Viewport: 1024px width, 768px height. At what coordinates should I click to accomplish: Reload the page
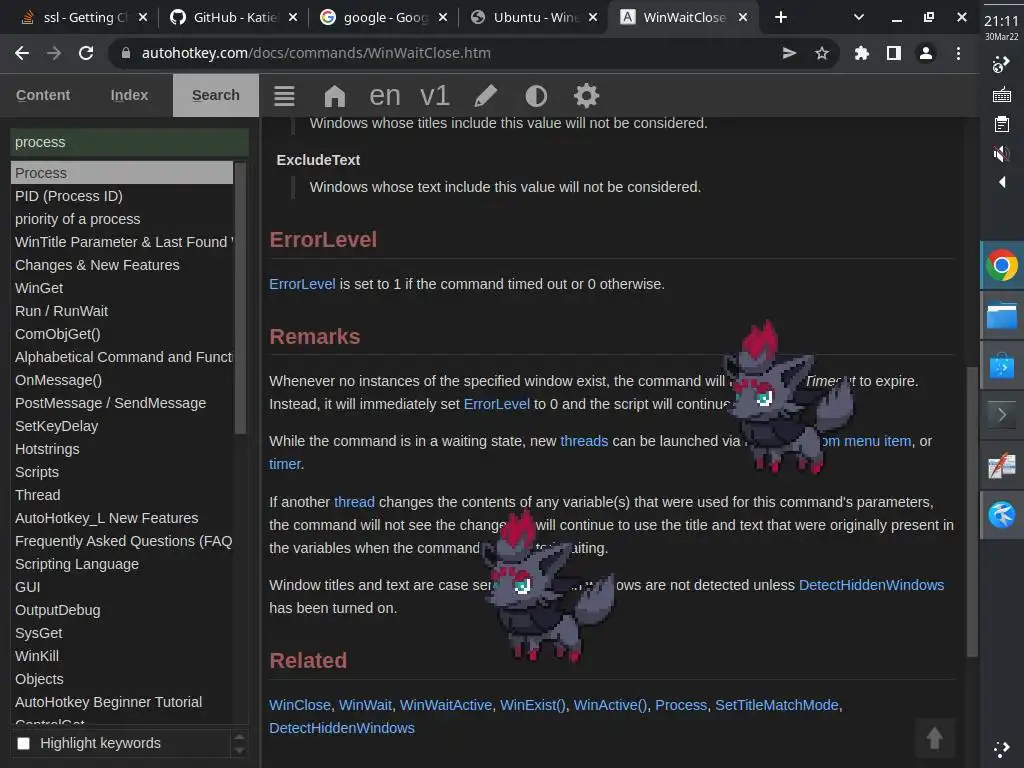pos(86,53)
